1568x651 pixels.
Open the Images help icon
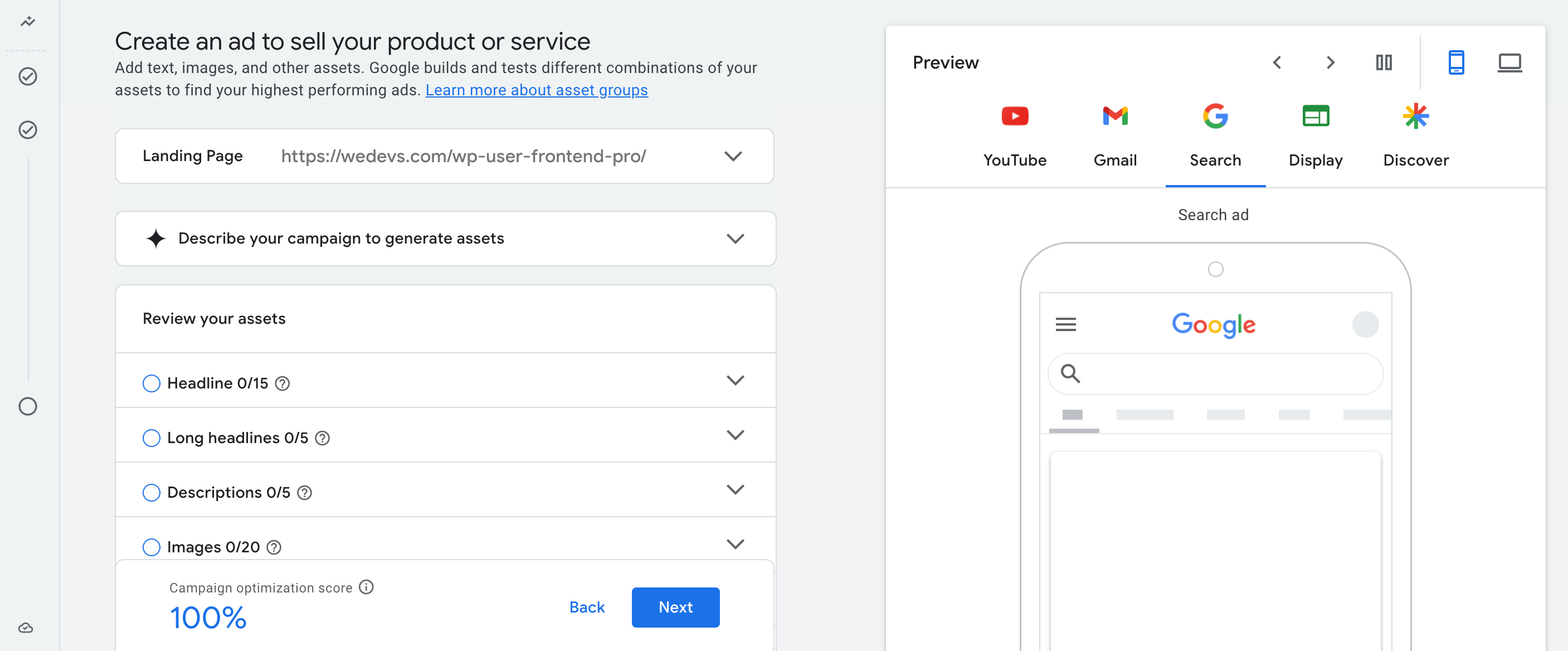275,547
